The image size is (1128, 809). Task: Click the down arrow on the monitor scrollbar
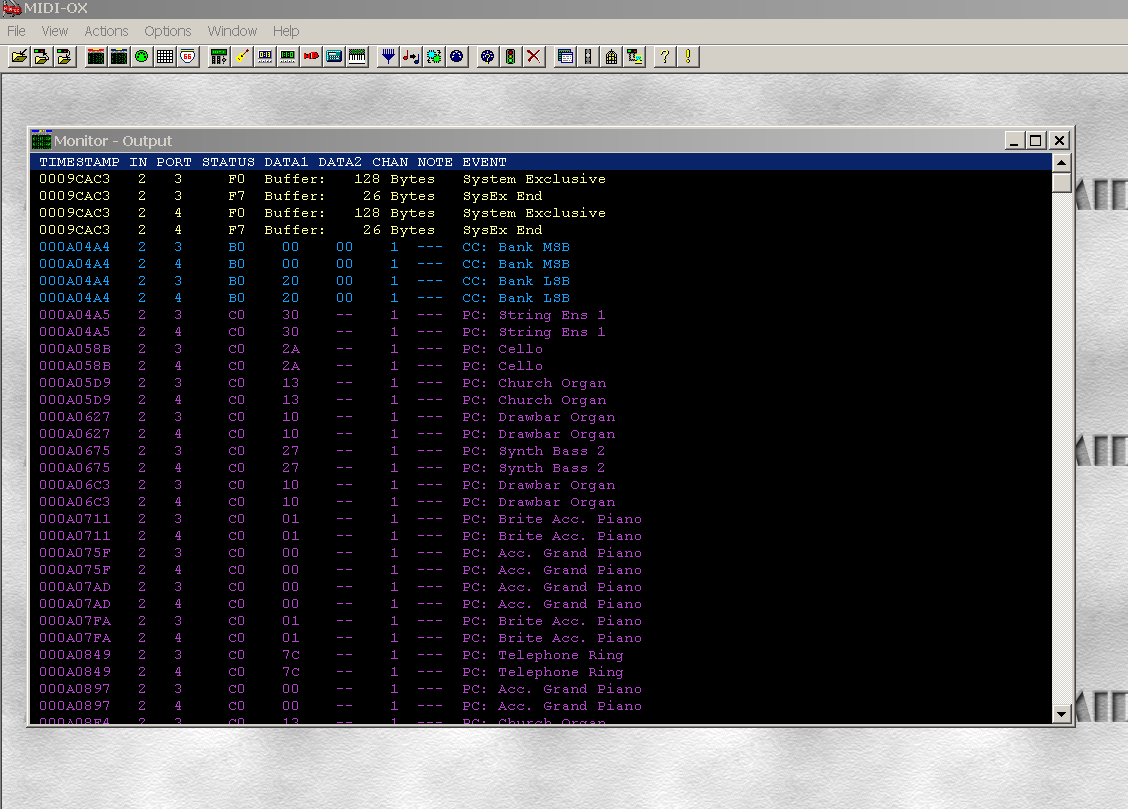pos(1061,714)
